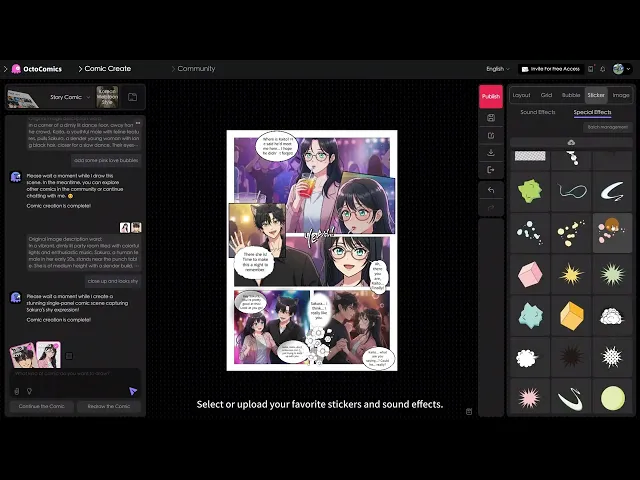
Task: Undo the last action
Action: click(x=491, y=190)
